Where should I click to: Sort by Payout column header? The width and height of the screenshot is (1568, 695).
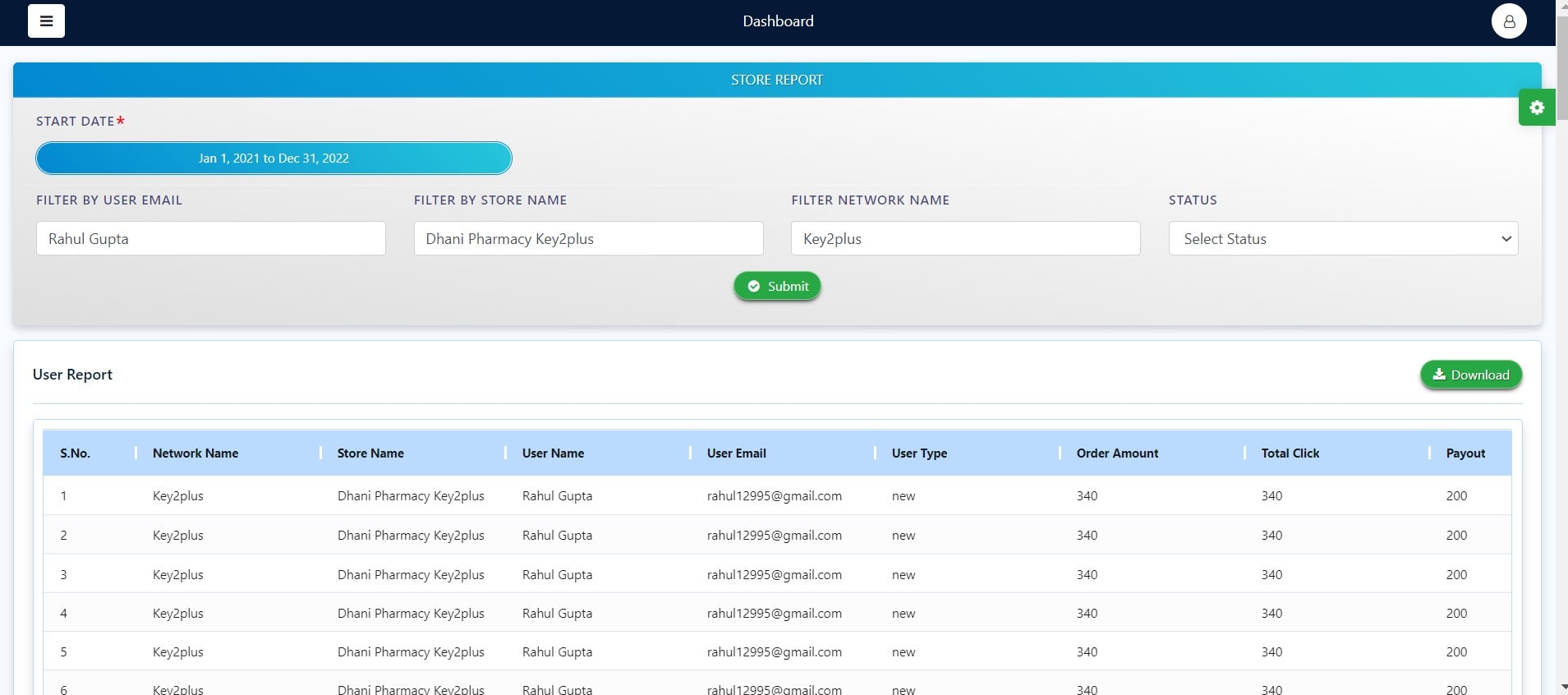[1465, 453]
